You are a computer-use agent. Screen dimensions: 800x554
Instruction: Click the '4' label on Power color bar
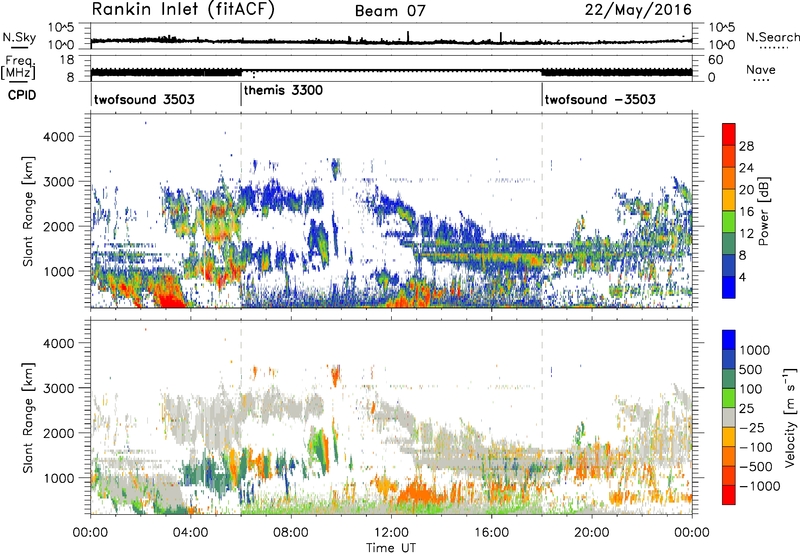[742, 278]
